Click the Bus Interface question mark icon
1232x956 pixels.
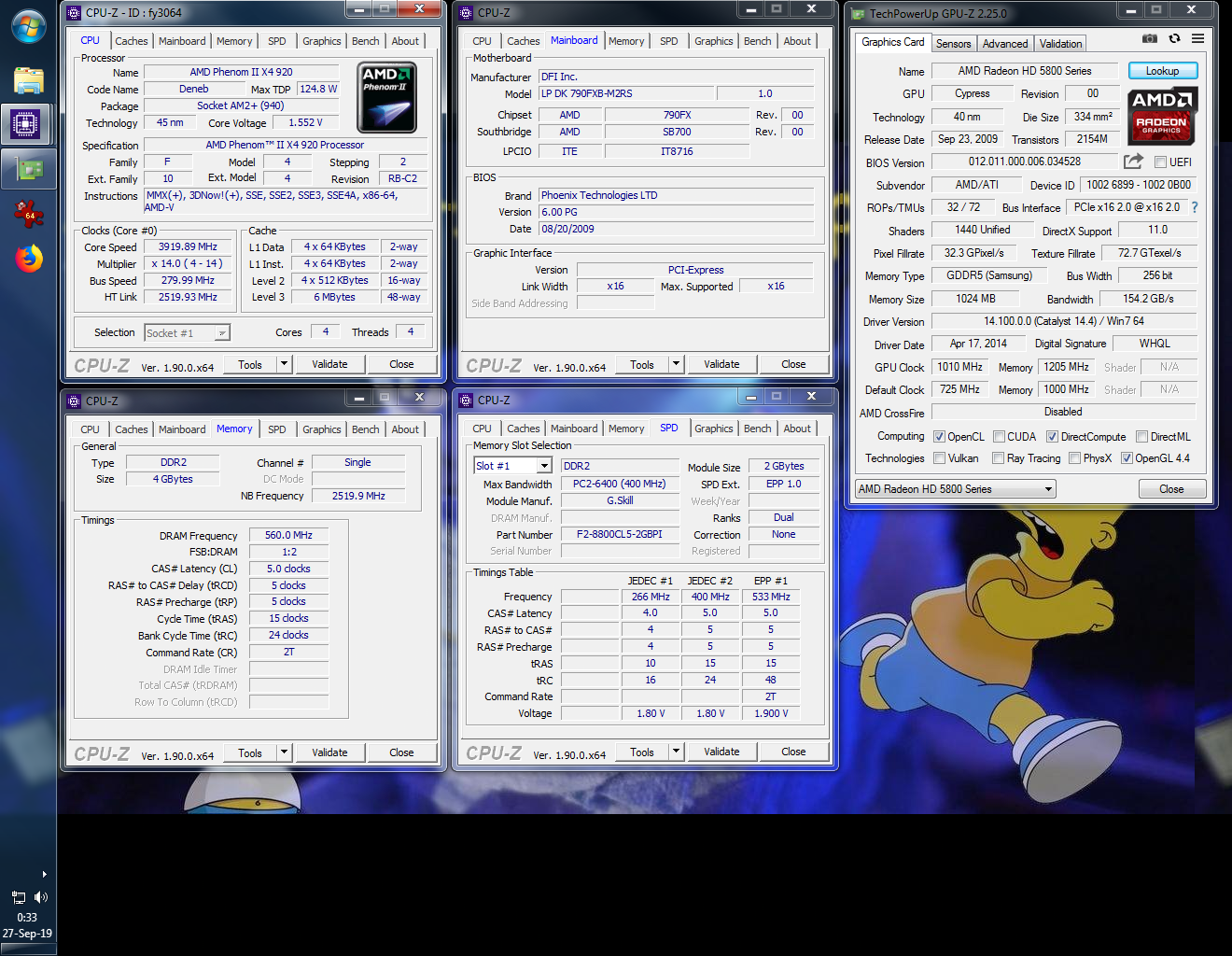pyautogui.click(x=1194, y=207)
